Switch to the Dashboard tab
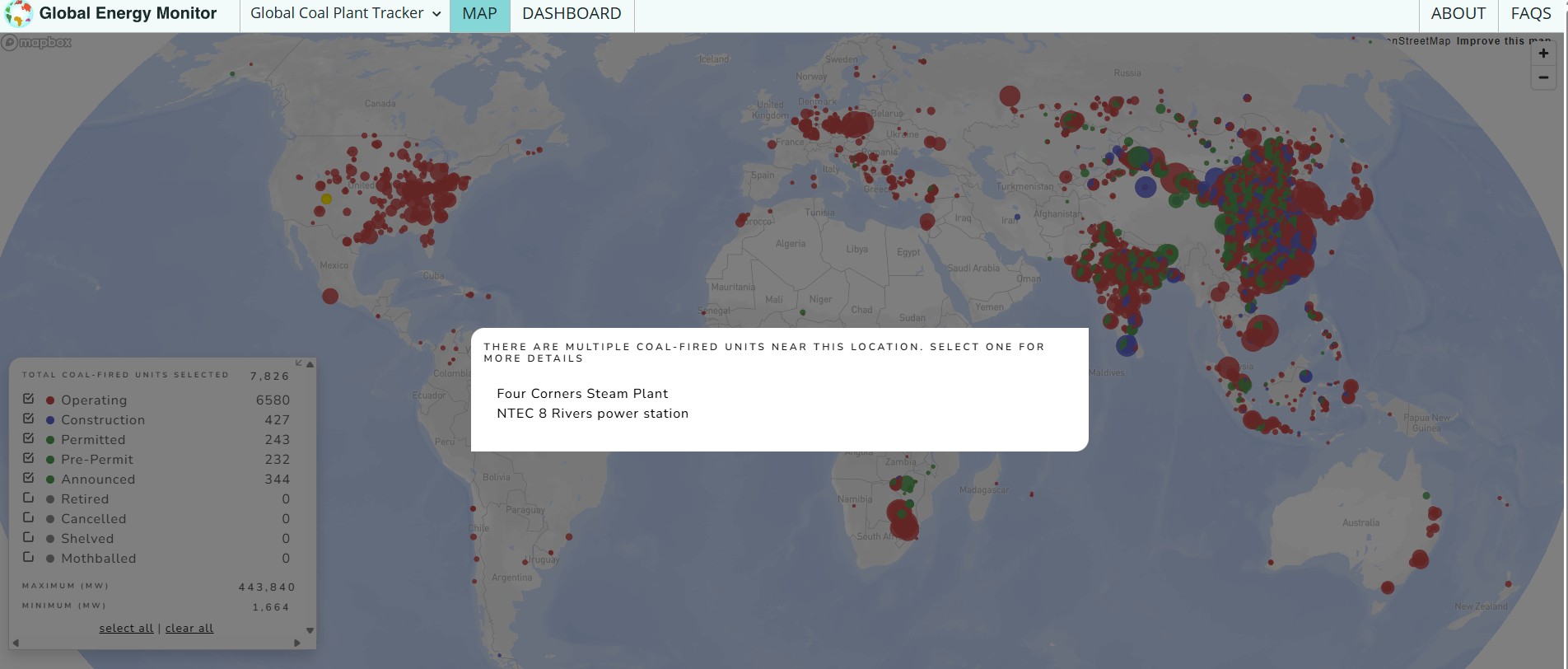 572,14
